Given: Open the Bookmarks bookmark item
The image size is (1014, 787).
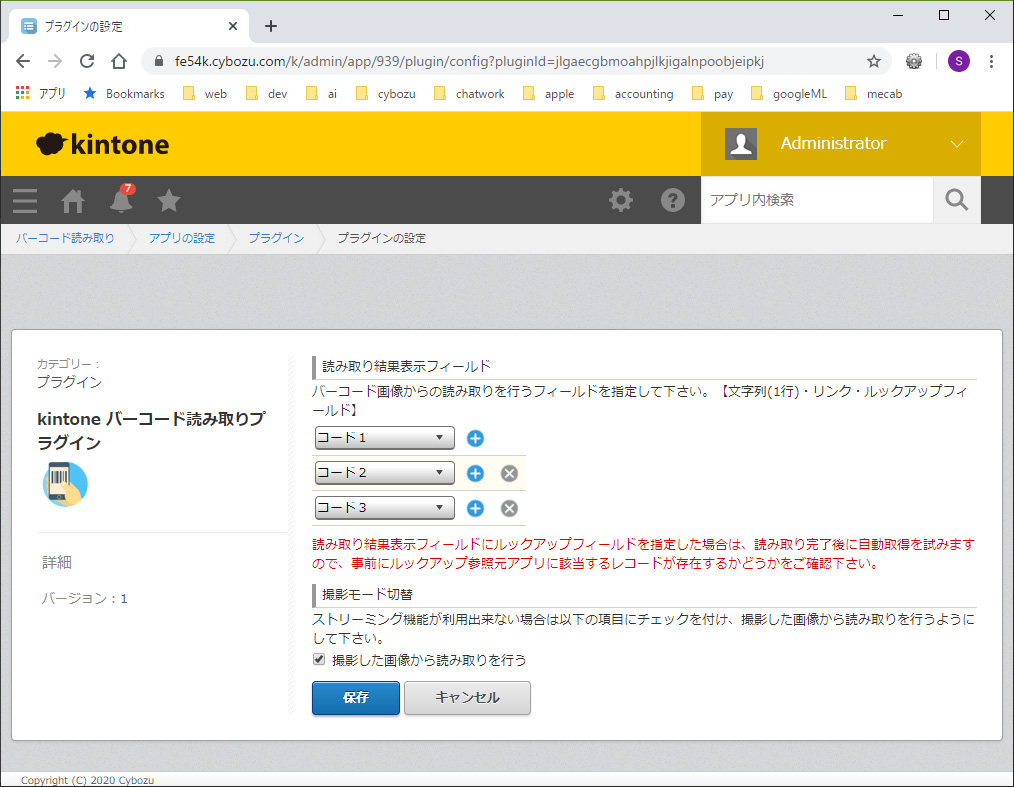Looking at the screenshot, I should click(x=124, y=94).
